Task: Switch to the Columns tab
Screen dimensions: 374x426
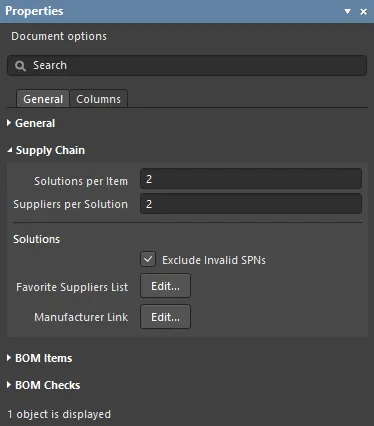Action: pos(98,99)
